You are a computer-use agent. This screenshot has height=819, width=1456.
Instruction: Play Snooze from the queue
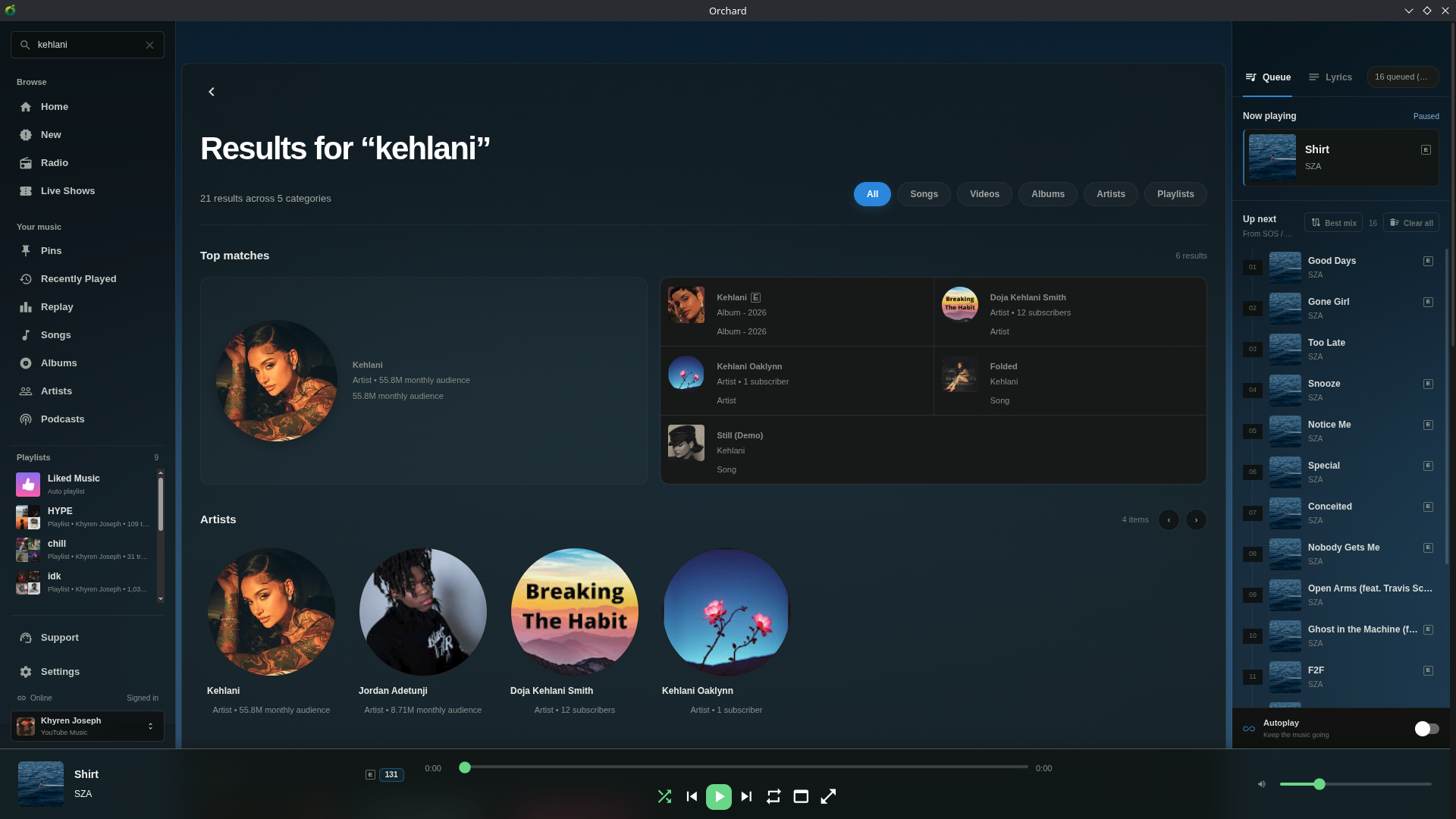(x=1340, y=391)
